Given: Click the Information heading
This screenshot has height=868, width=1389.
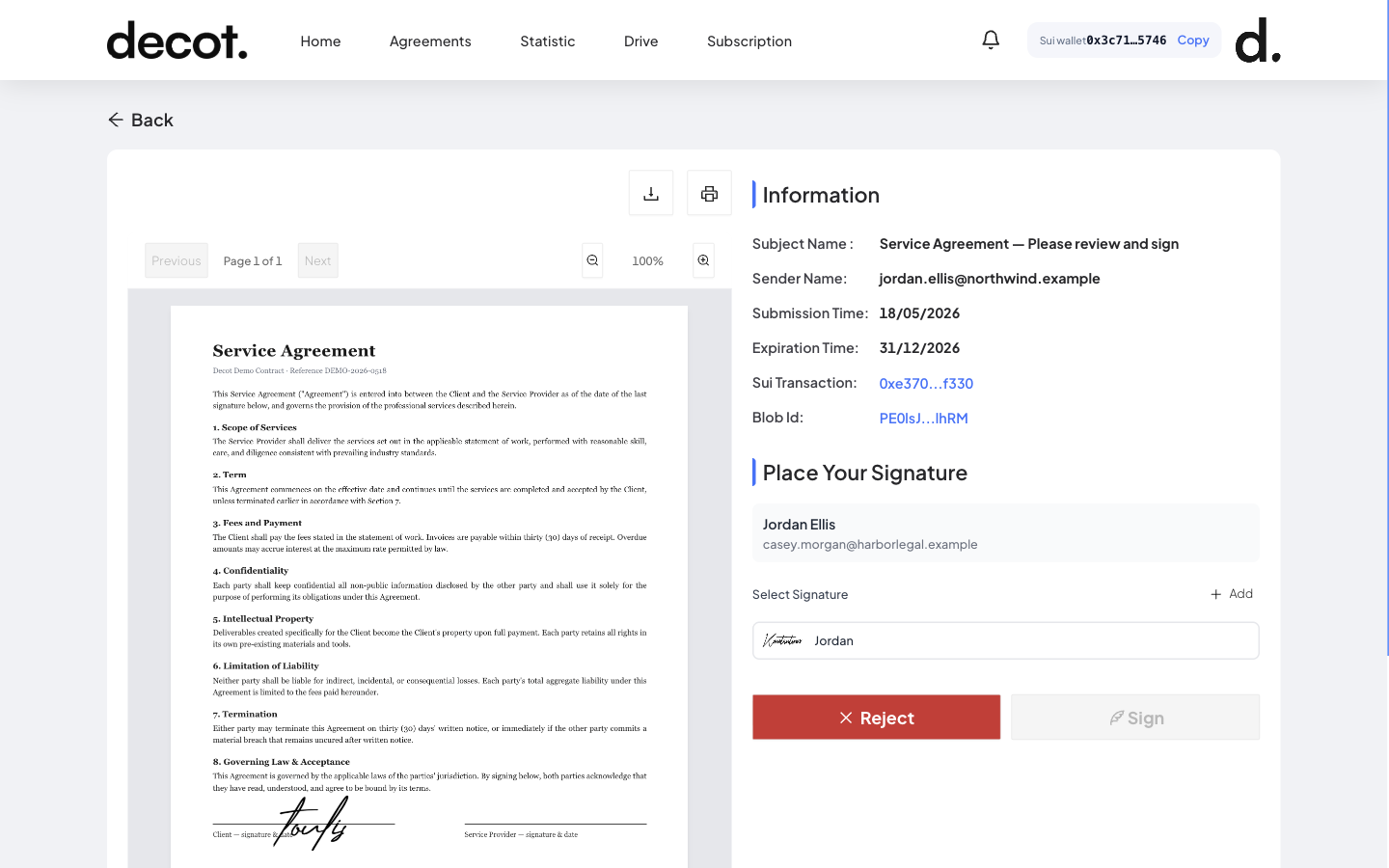Looking at the screenshot, I should (821, 195).
